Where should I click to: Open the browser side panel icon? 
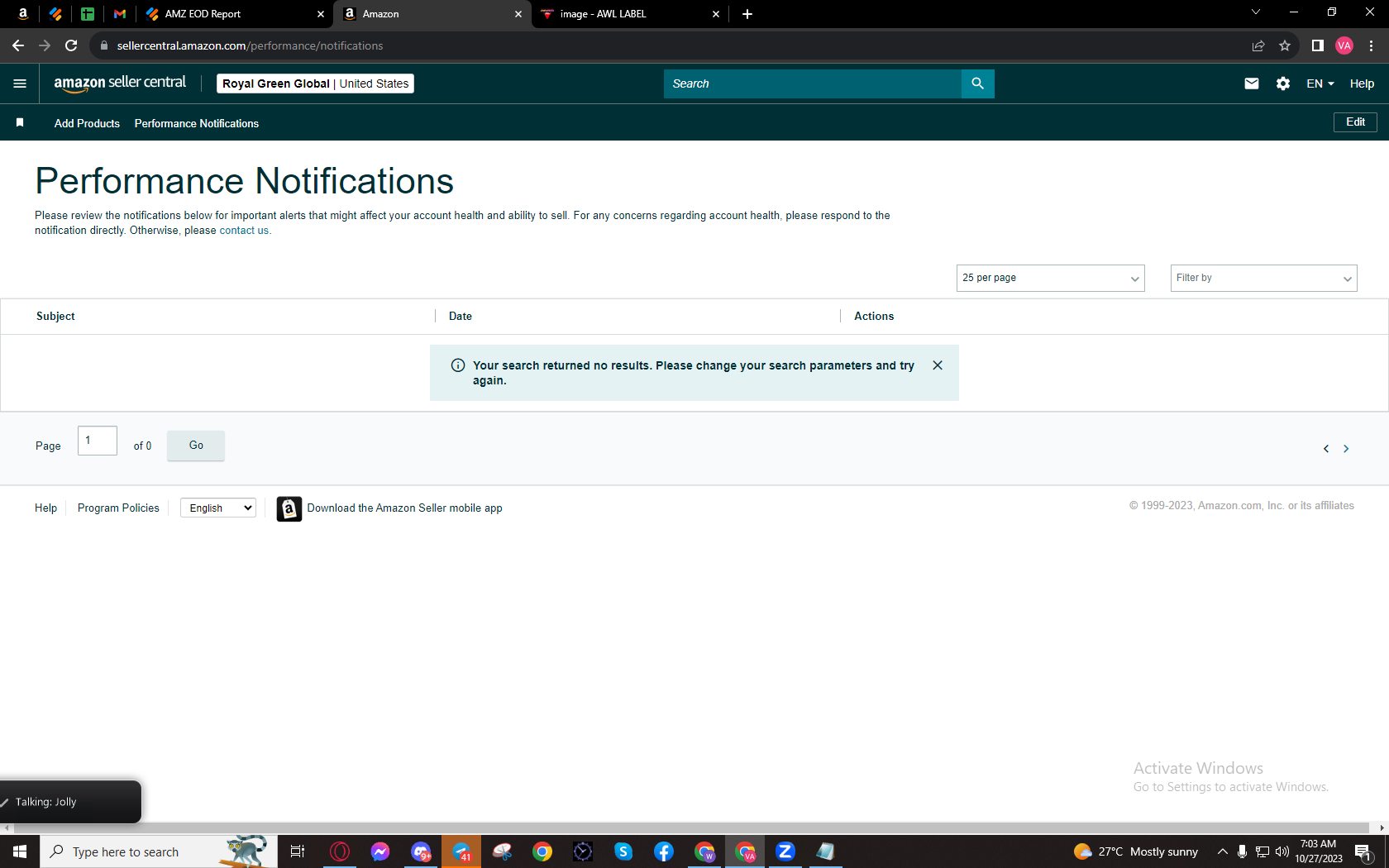pyautogui.click(x=1318, y=45)
